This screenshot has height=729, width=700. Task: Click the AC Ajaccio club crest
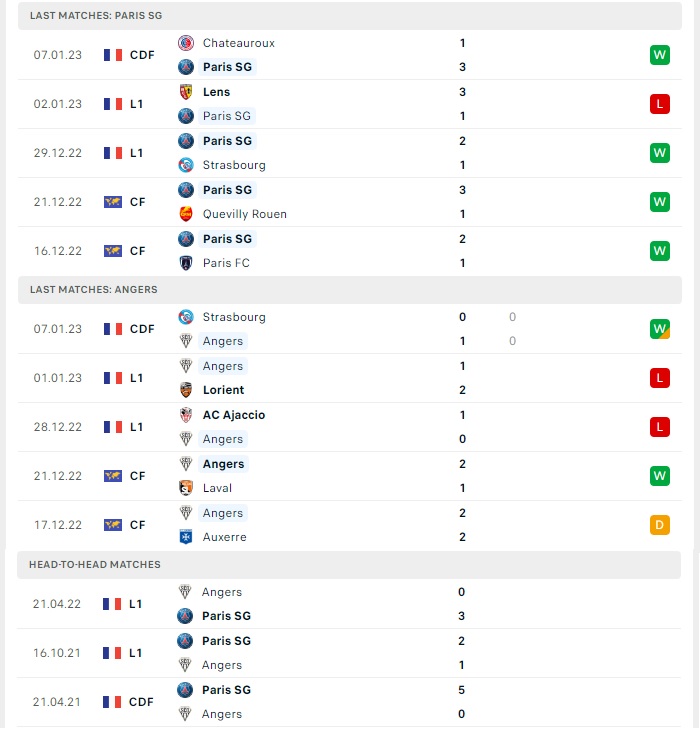(x=186, y=415)
